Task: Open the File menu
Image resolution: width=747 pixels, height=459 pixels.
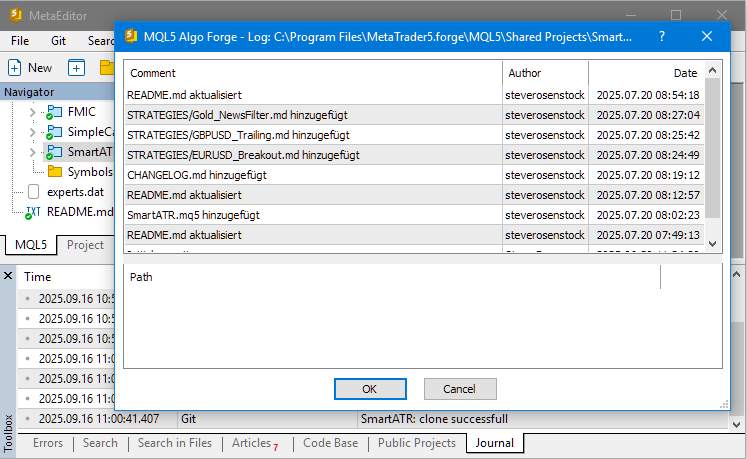Action: 20,41
